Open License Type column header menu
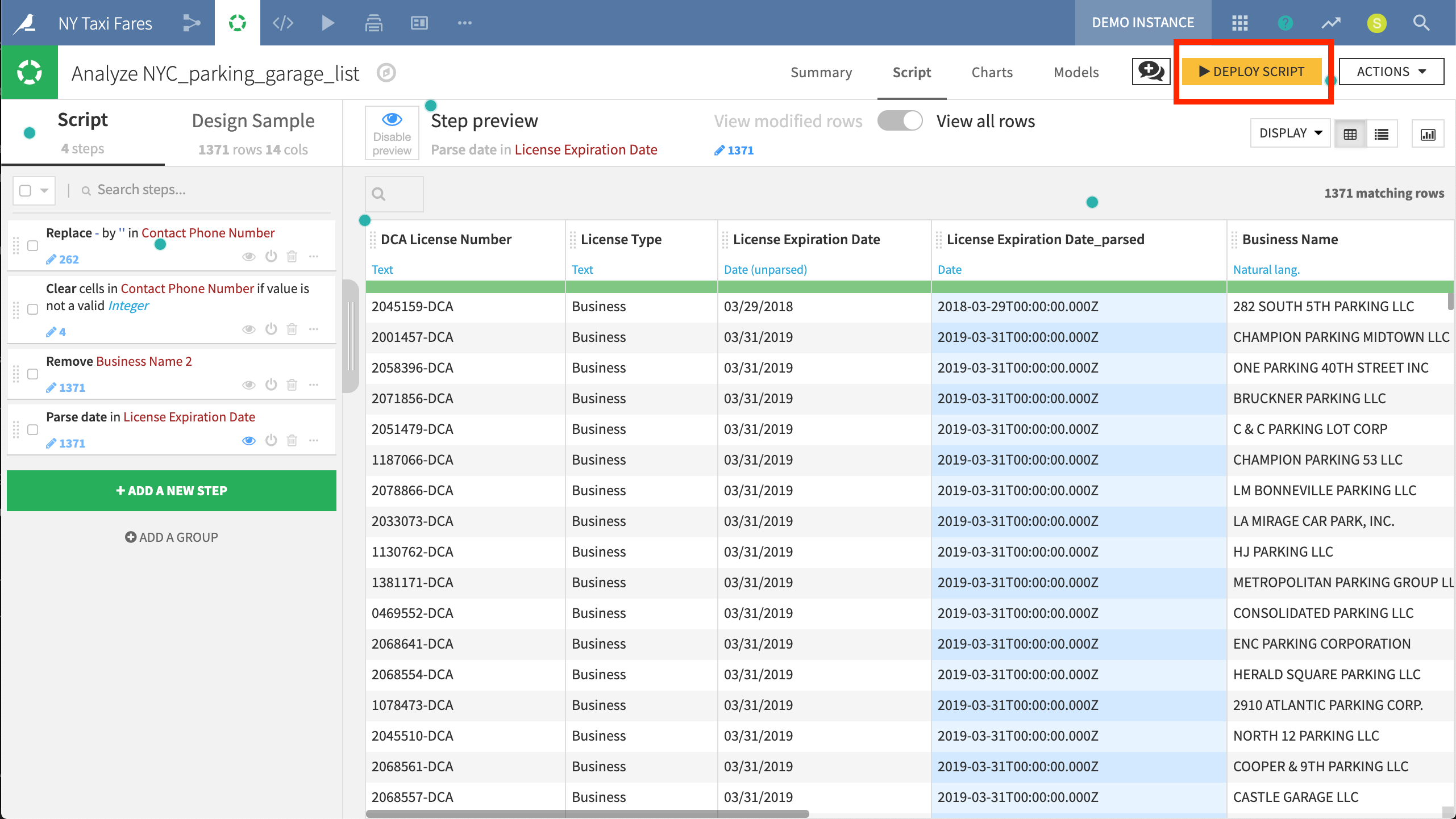 (621, 240)
